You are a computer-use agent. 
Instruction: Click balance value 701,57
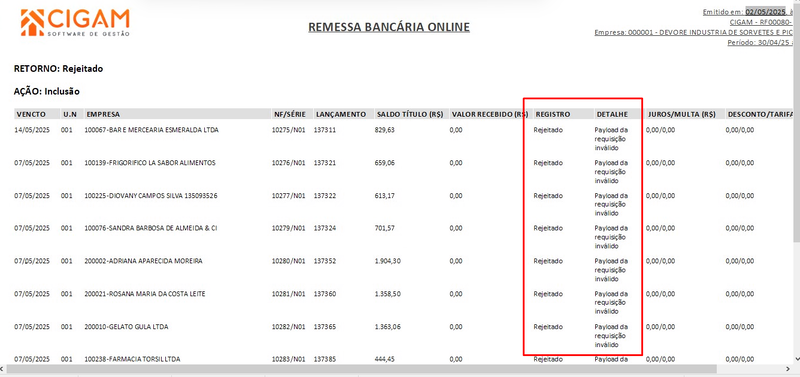[x=385, y=228]
